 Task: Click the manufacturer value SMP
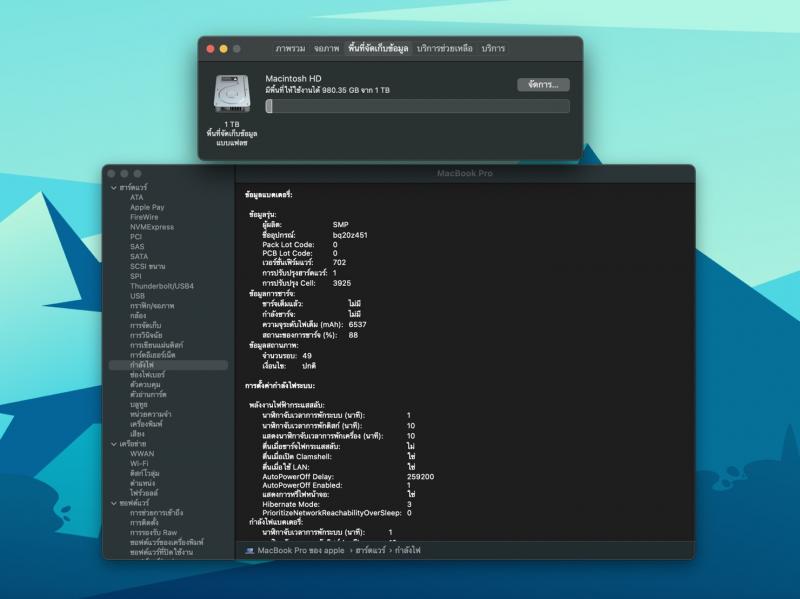click(x=340, y=224)
